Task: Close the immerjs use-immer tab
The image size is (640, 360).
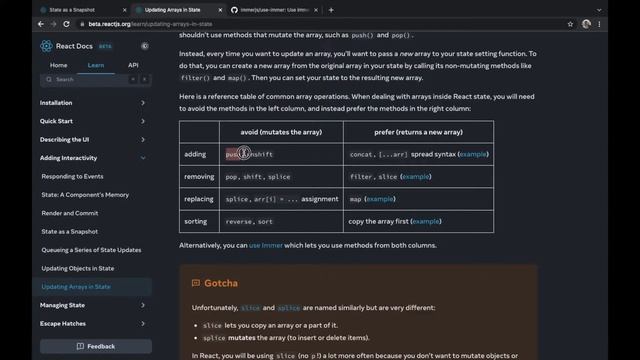Action: (x=316, y=10)
